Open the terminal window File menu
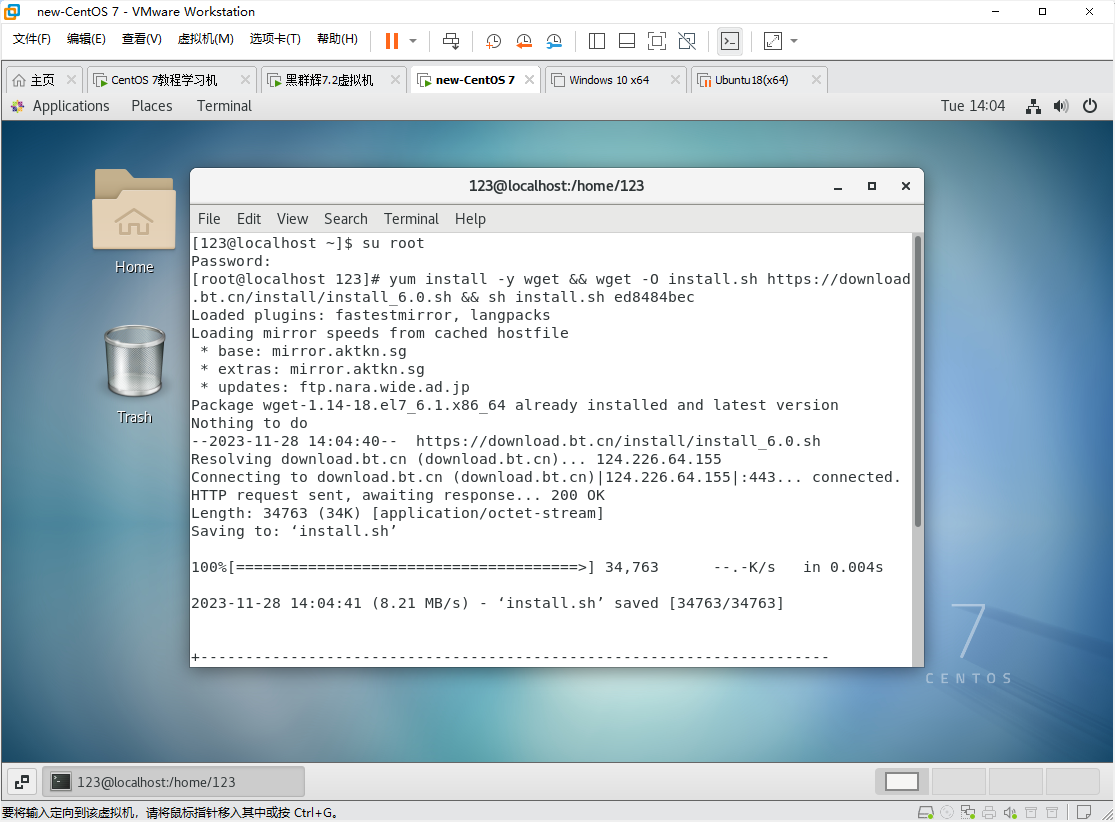The width and height of the screenshot is (1115, 822). [x=209, y=219]
